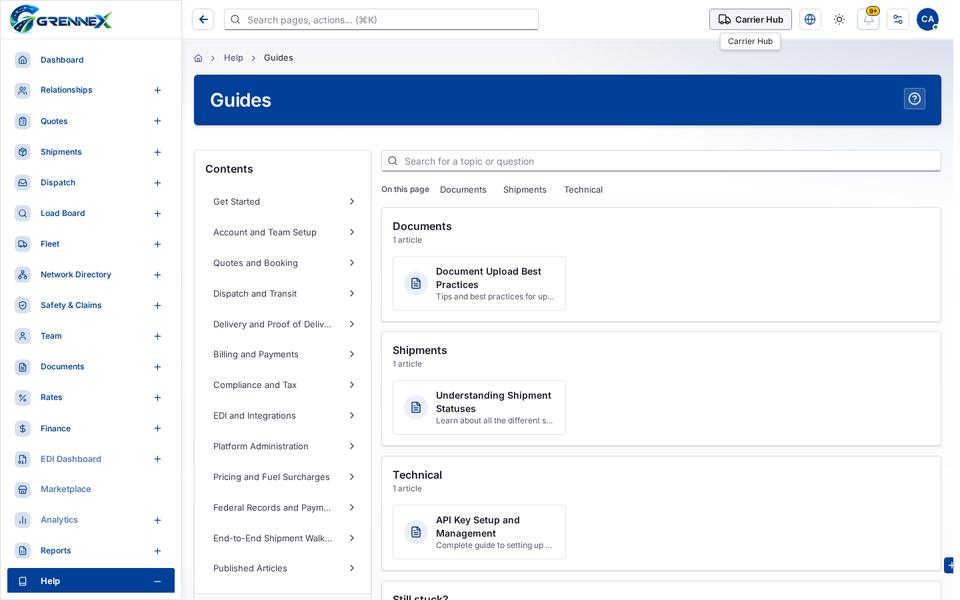The height and width of the screenshot is (600, 960).
Task: Open Team in the sidebar
Action: 51,336
